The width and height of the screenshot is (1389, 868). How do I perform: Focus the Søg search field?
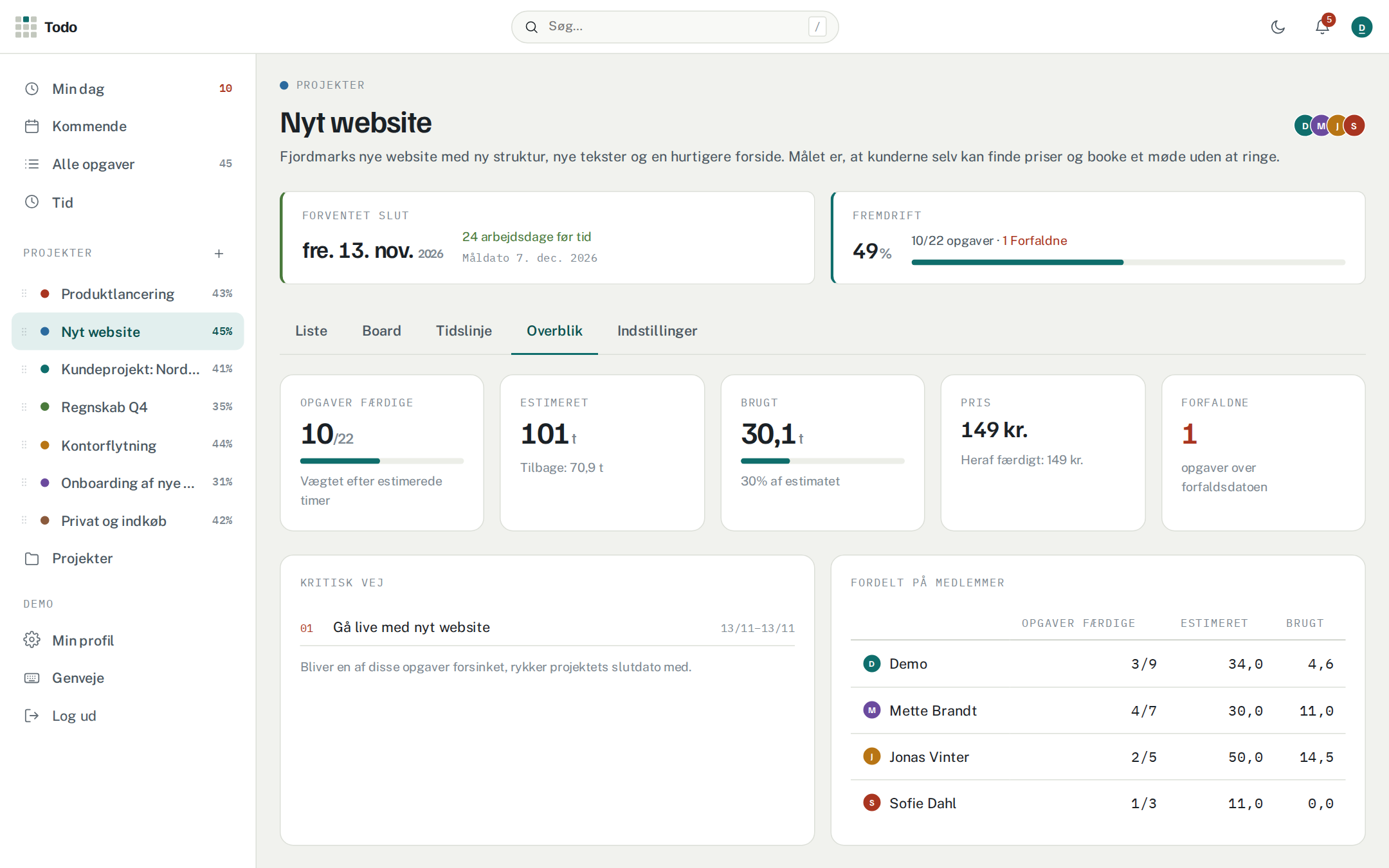pos(675,27)
